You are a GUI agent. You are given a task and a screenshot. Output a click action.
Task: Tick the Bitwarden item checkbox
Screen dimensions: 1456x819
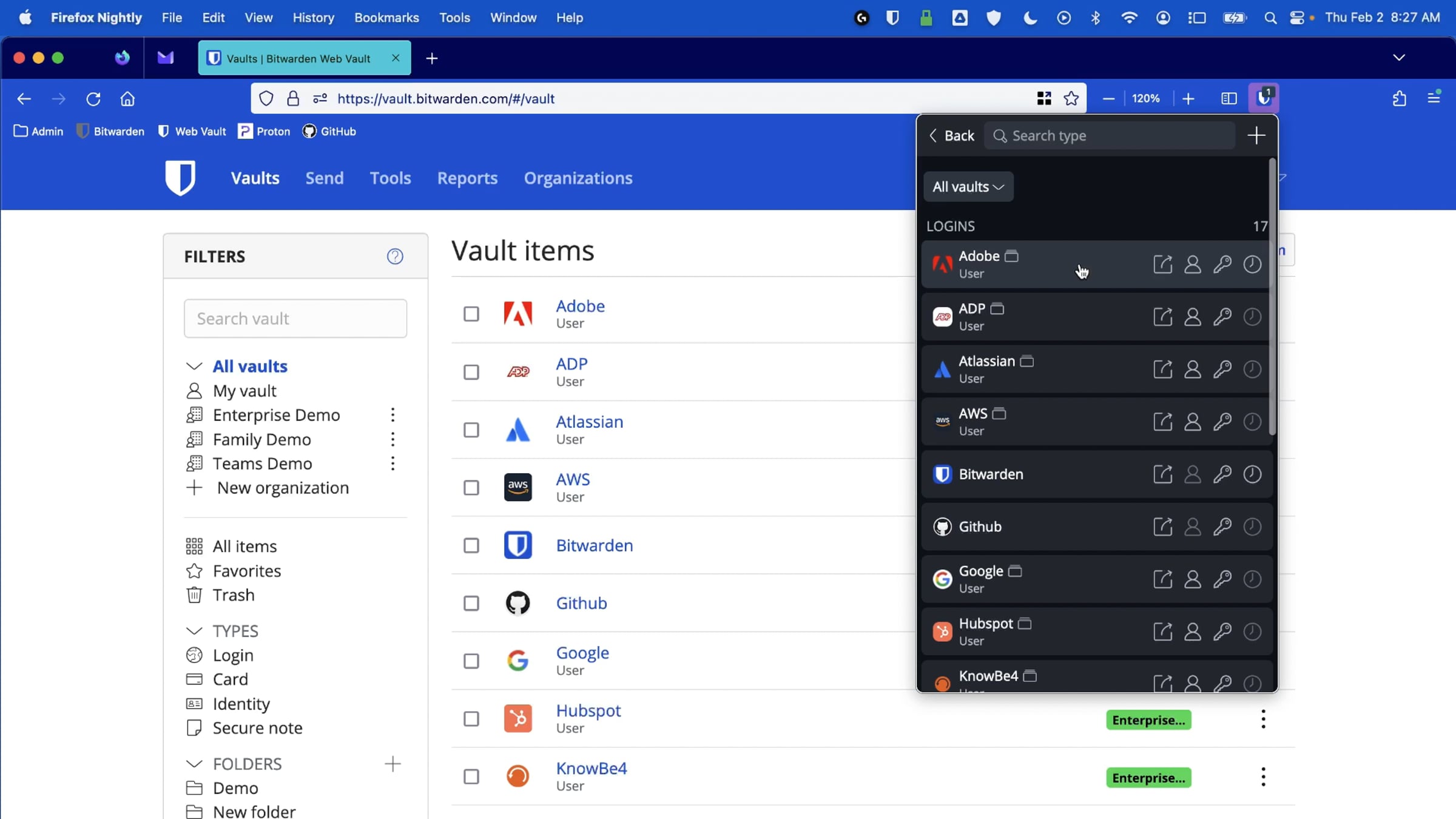(471, 545)
